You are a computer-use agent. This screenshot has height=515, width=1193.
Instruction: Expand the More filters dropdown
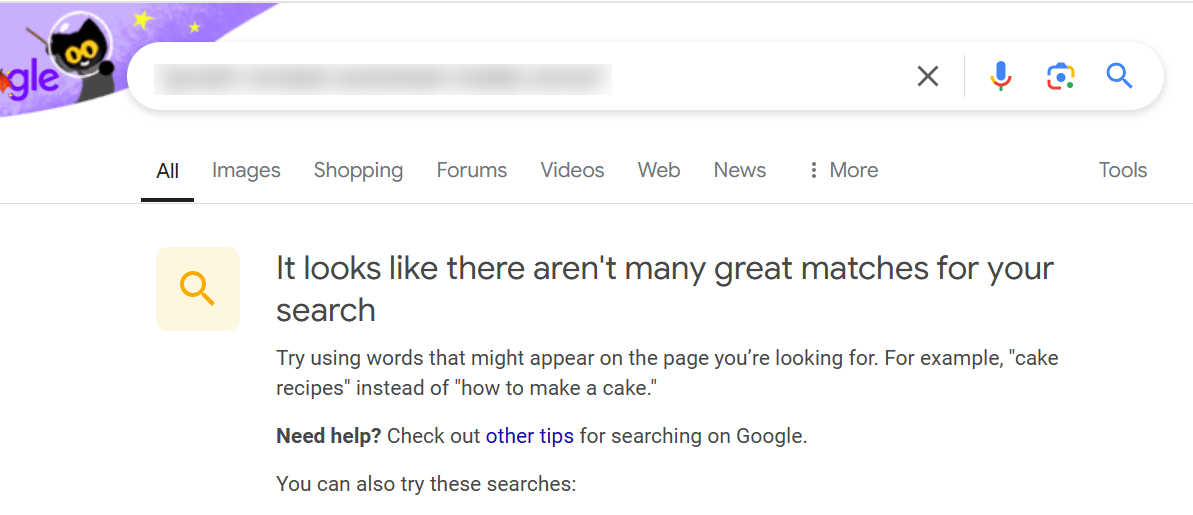tap(843, 171)
